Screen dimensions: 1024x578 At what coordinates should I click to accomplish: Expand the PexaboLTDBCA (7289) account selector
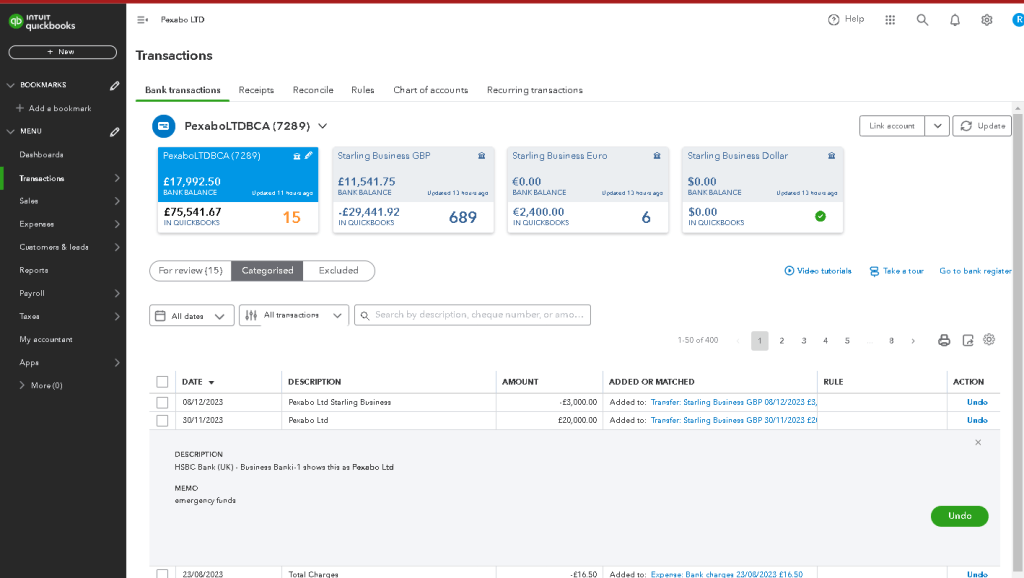pyautogui.click(x=323, y=126)
